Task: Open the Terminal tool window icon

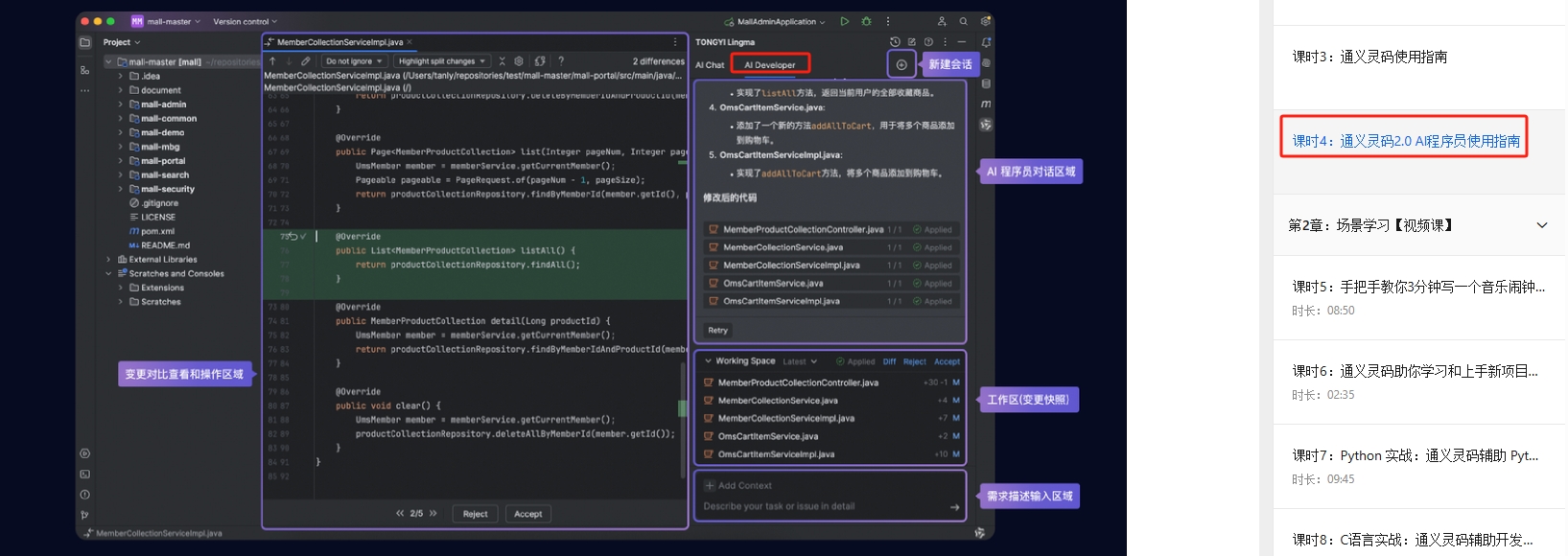Action: pyautogui.click(x=84, y=474)
